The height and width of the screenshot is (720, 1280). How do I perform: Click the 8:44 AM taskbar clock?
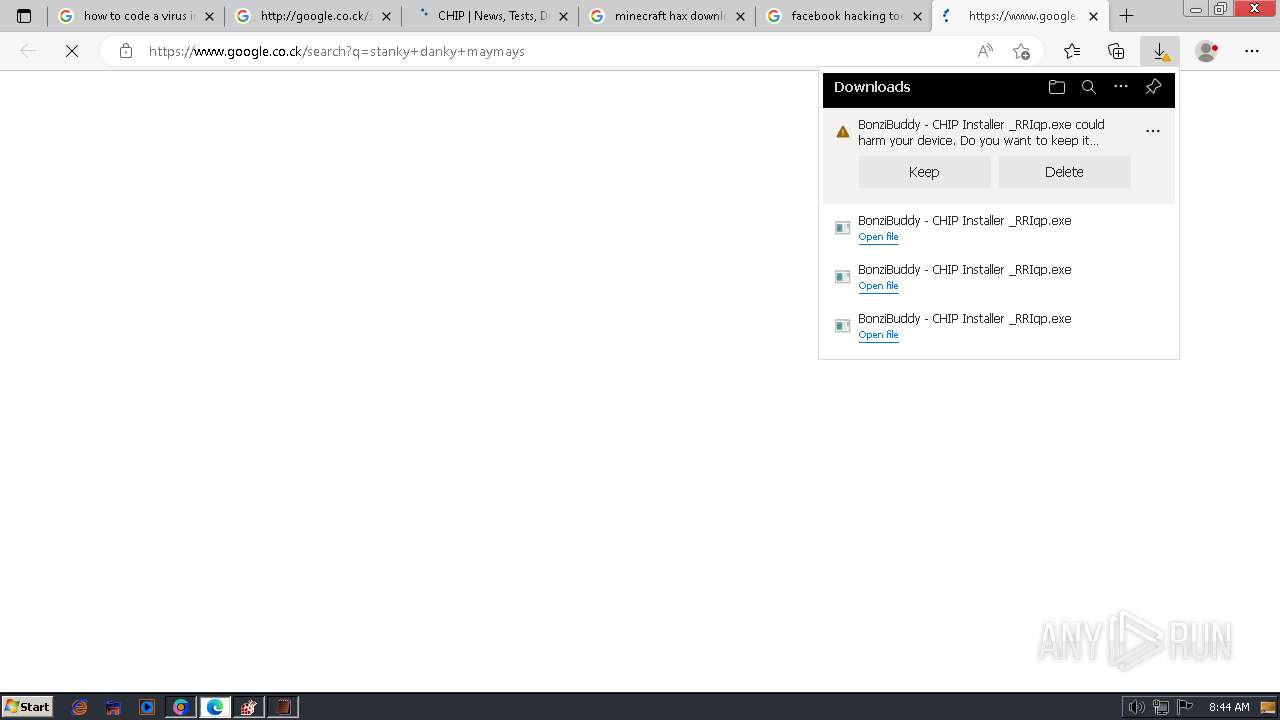(x=1229, y=707)
